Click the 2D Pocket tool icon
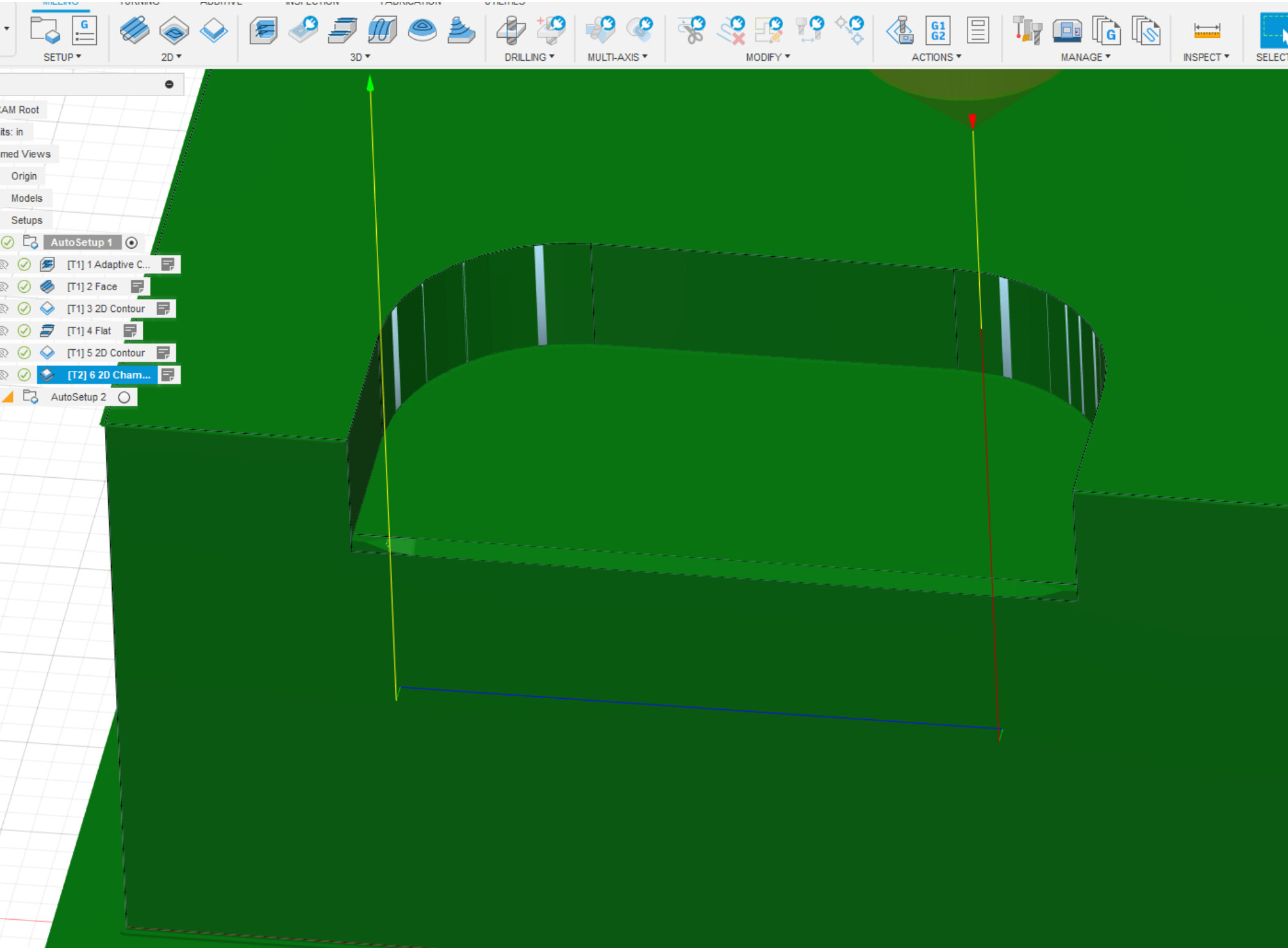Viewport: 1288px width, 948px height. (x=174, y=30)
